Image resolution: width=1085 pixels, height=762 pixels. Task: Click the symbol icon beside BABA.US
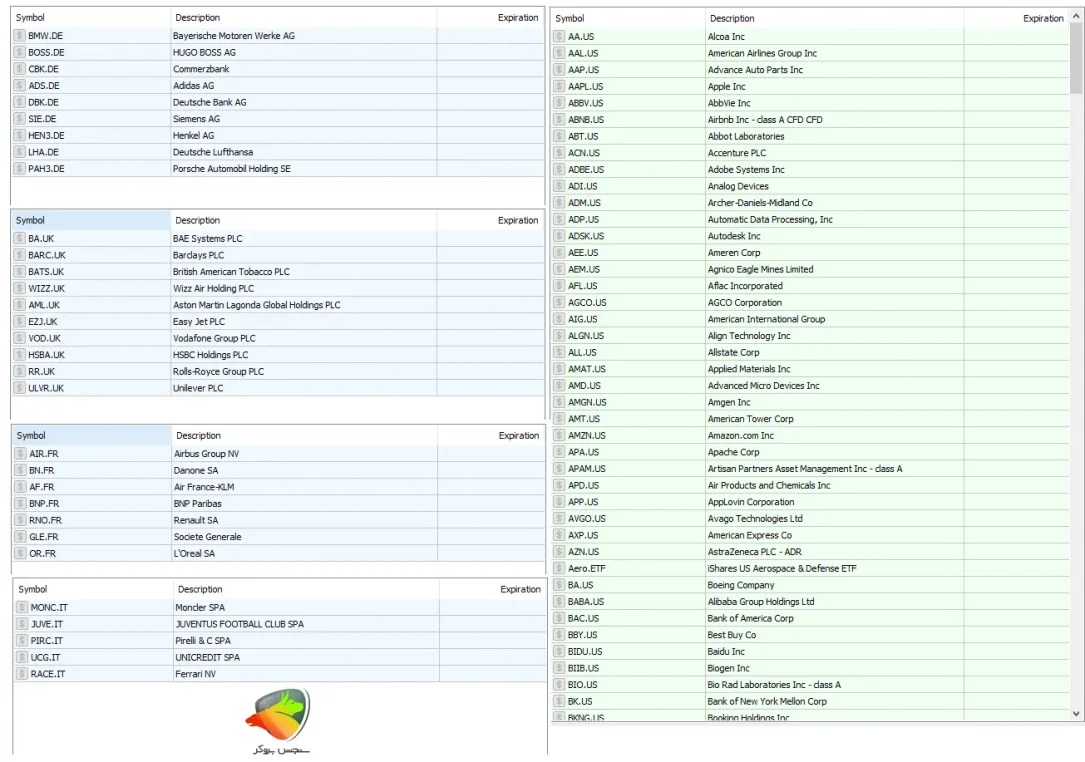click(x=559, y=601)
